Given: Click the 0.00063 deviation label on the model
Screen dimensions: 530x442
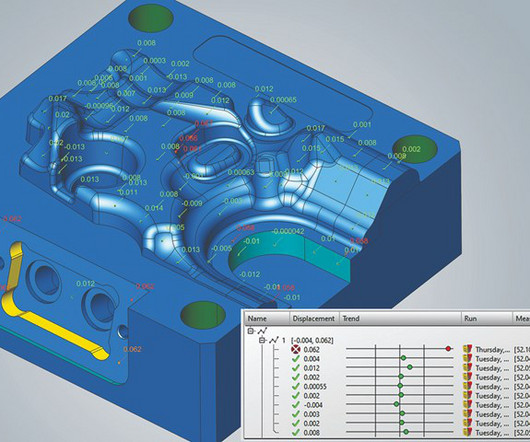Looking at the screenshot, I should click(241, 172).
